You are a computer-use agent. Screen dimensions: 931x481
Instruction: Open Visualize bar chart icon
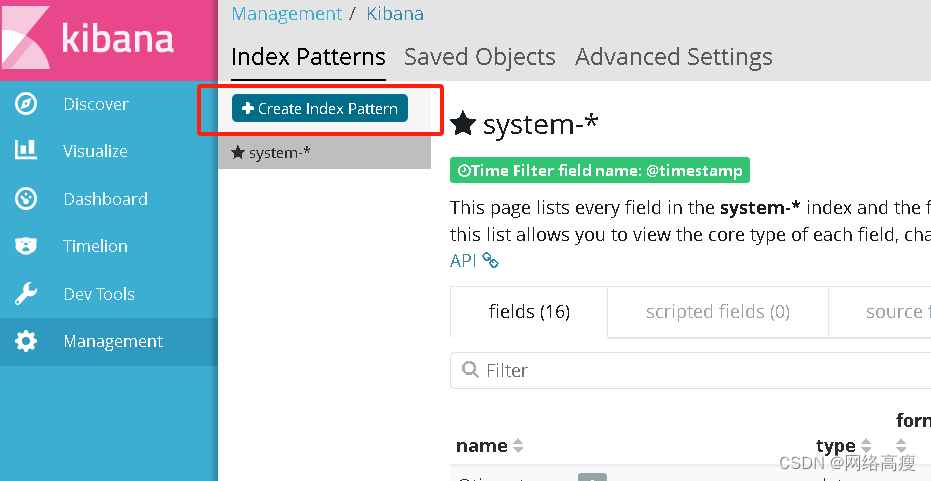point(26,150)
